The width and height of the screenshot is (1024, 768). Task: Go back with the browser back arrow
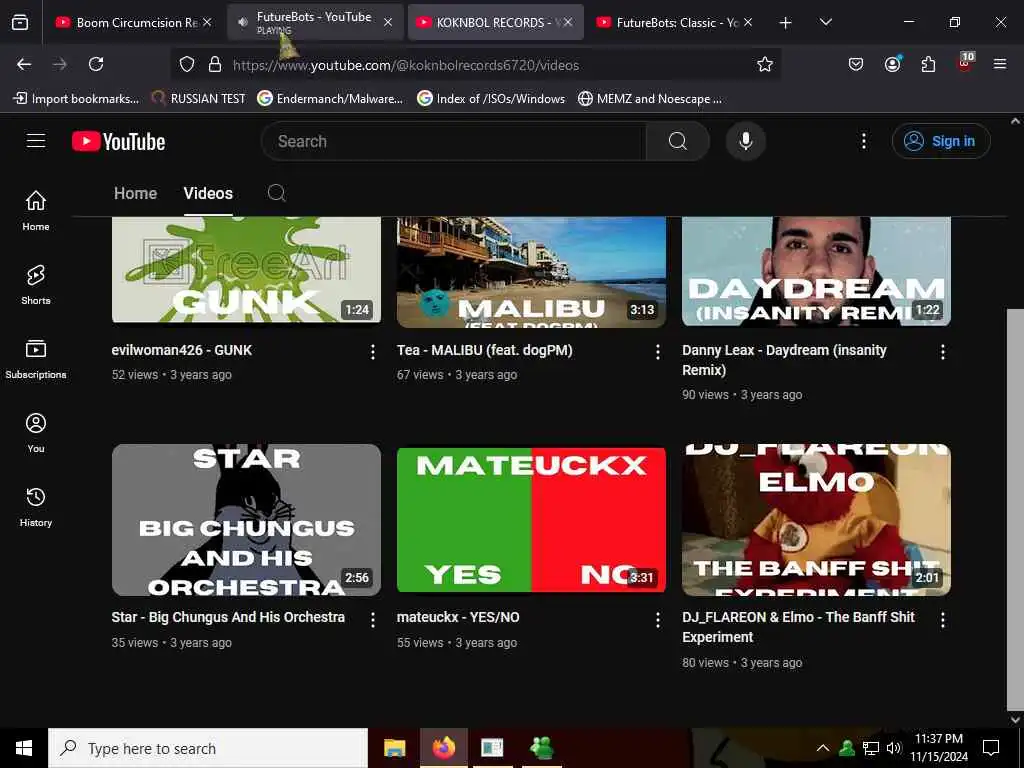(x=24, y=64)
